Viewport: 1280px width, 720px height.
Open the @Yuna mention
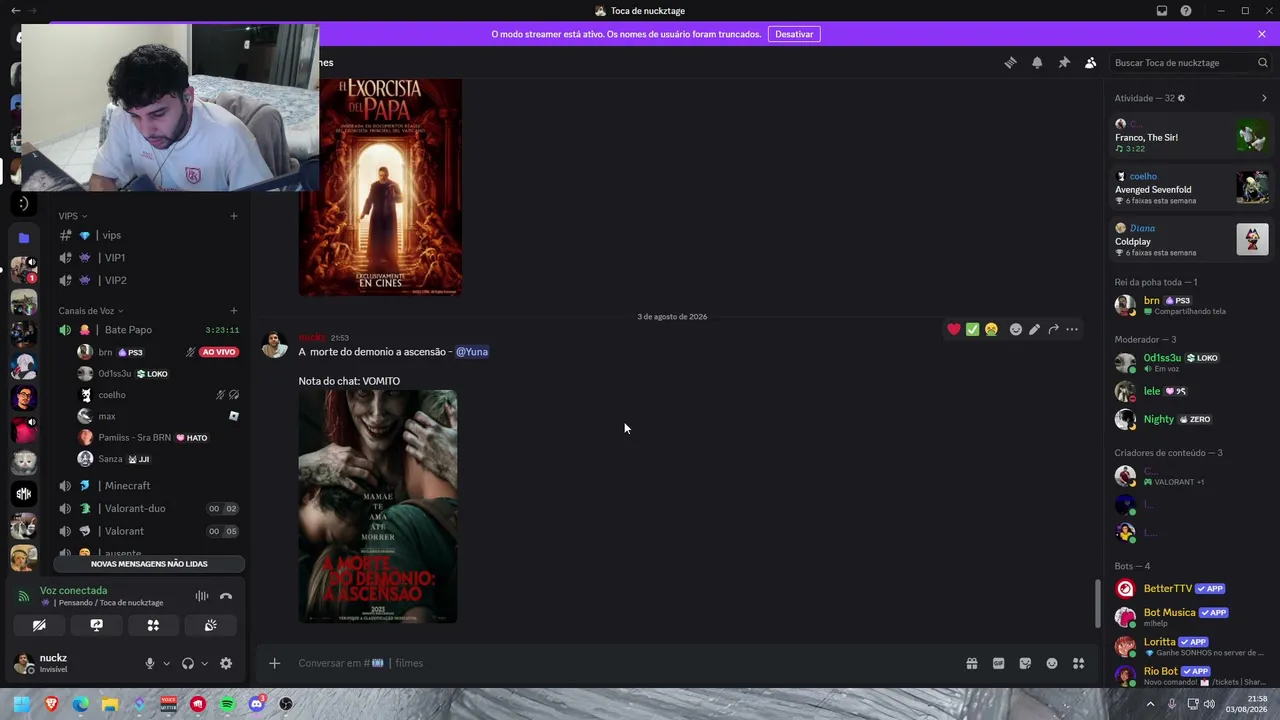click(472, 352)
